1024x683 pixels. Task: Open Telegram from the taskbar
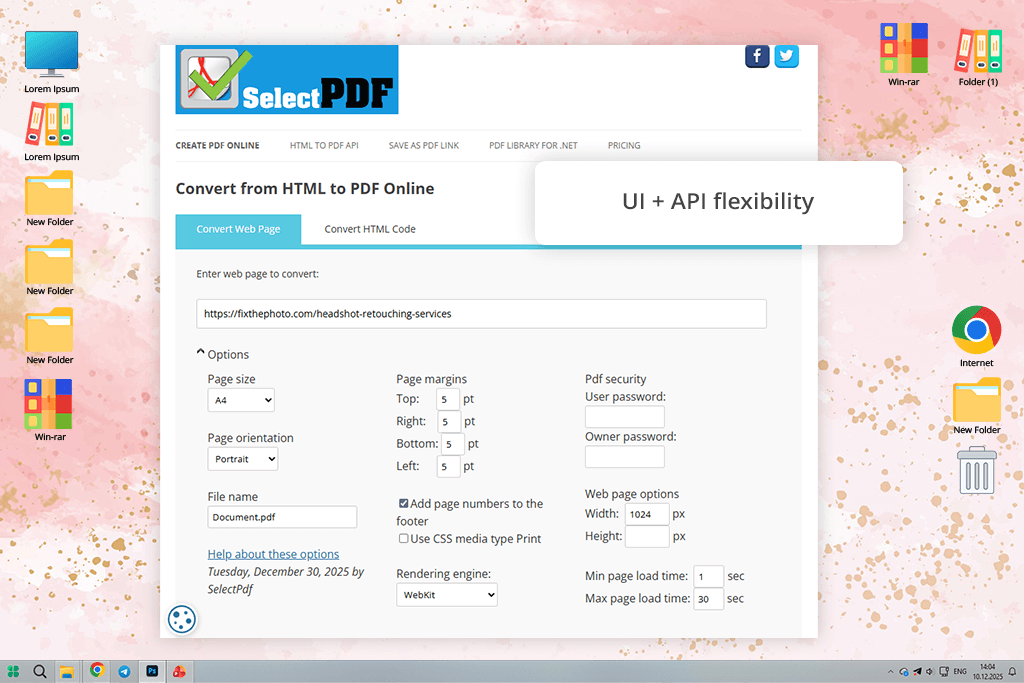click(124, 671)
